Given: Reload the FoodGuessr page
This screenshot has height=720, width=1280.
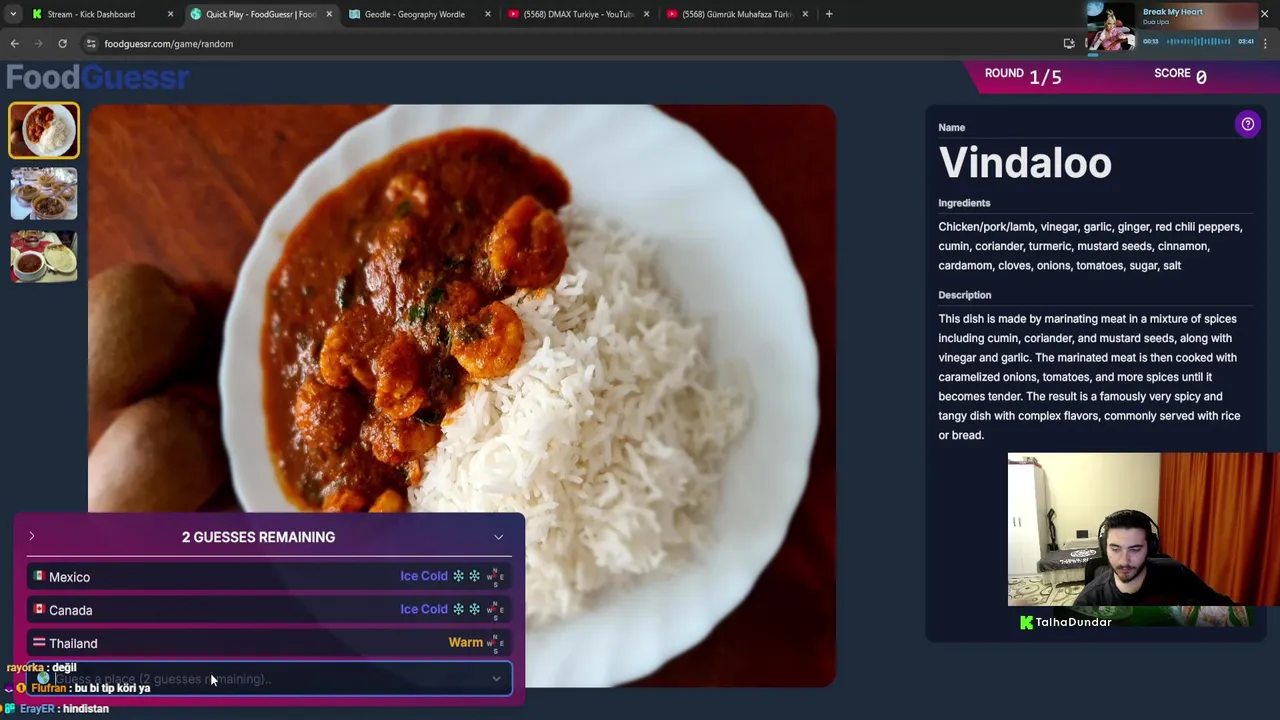Looking at the screenshot, I should 62,44.
